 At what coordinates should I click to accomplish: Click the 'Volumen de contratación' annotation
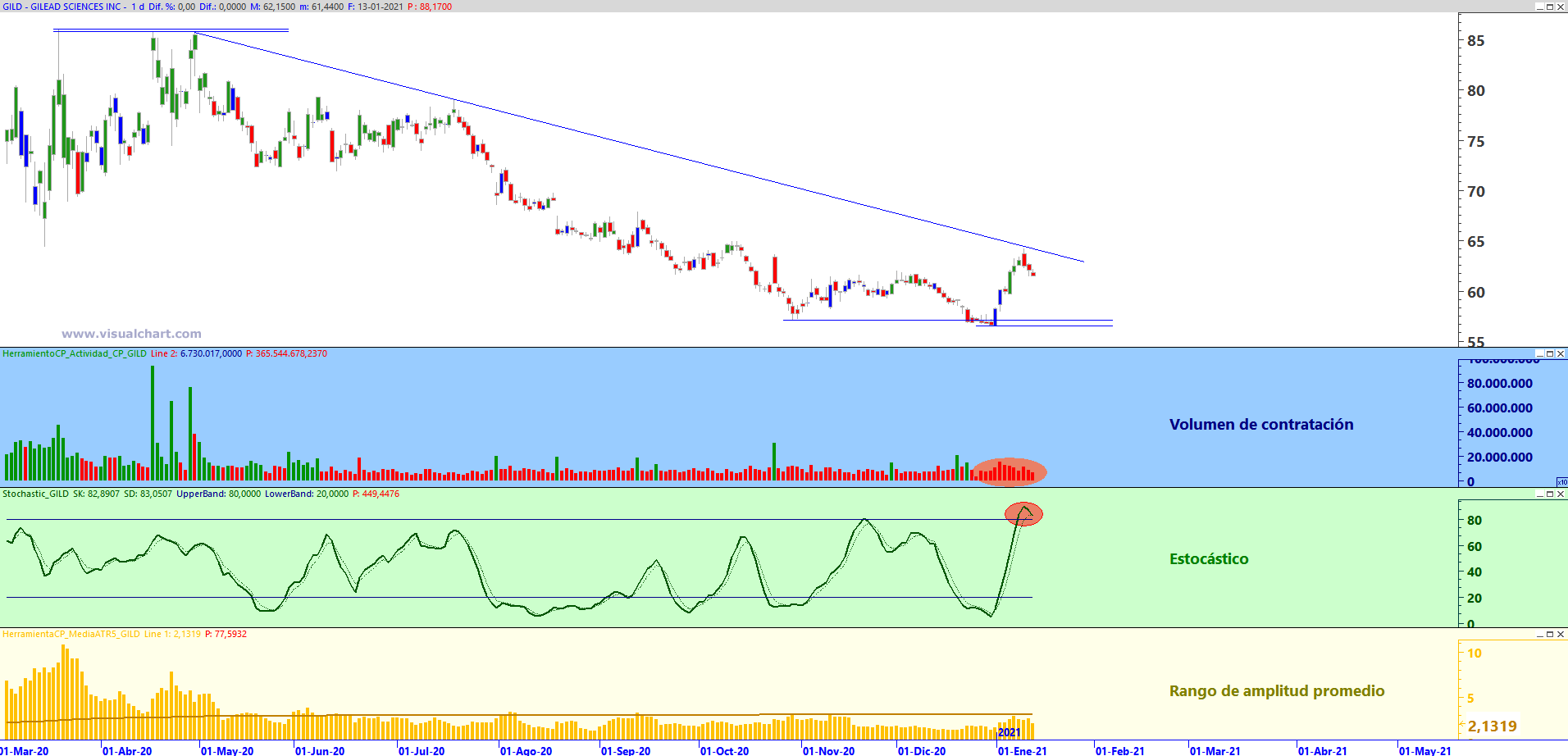(1261, 424)
